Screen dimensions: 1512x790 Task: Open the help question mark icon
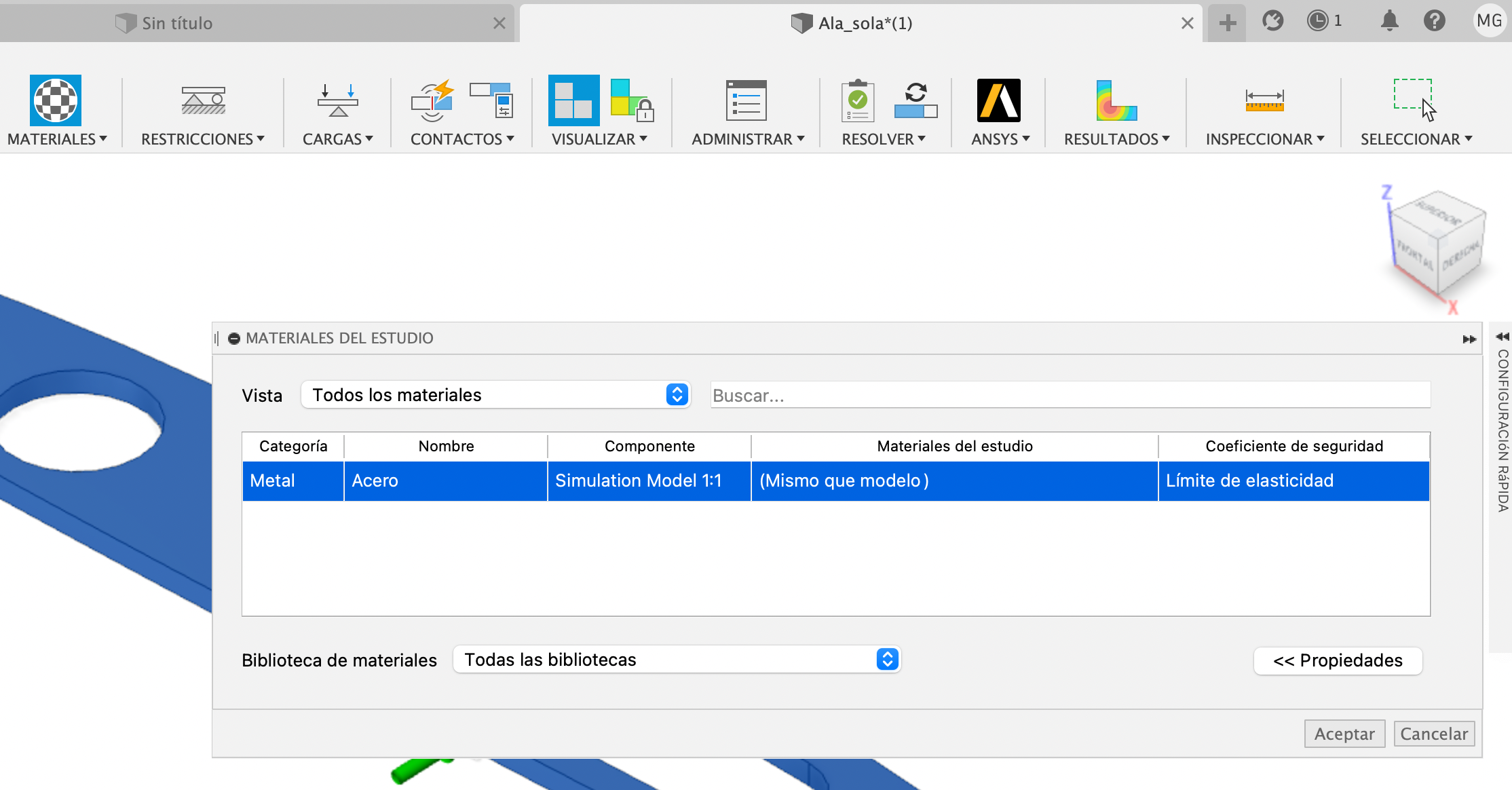coord(1434,21)
